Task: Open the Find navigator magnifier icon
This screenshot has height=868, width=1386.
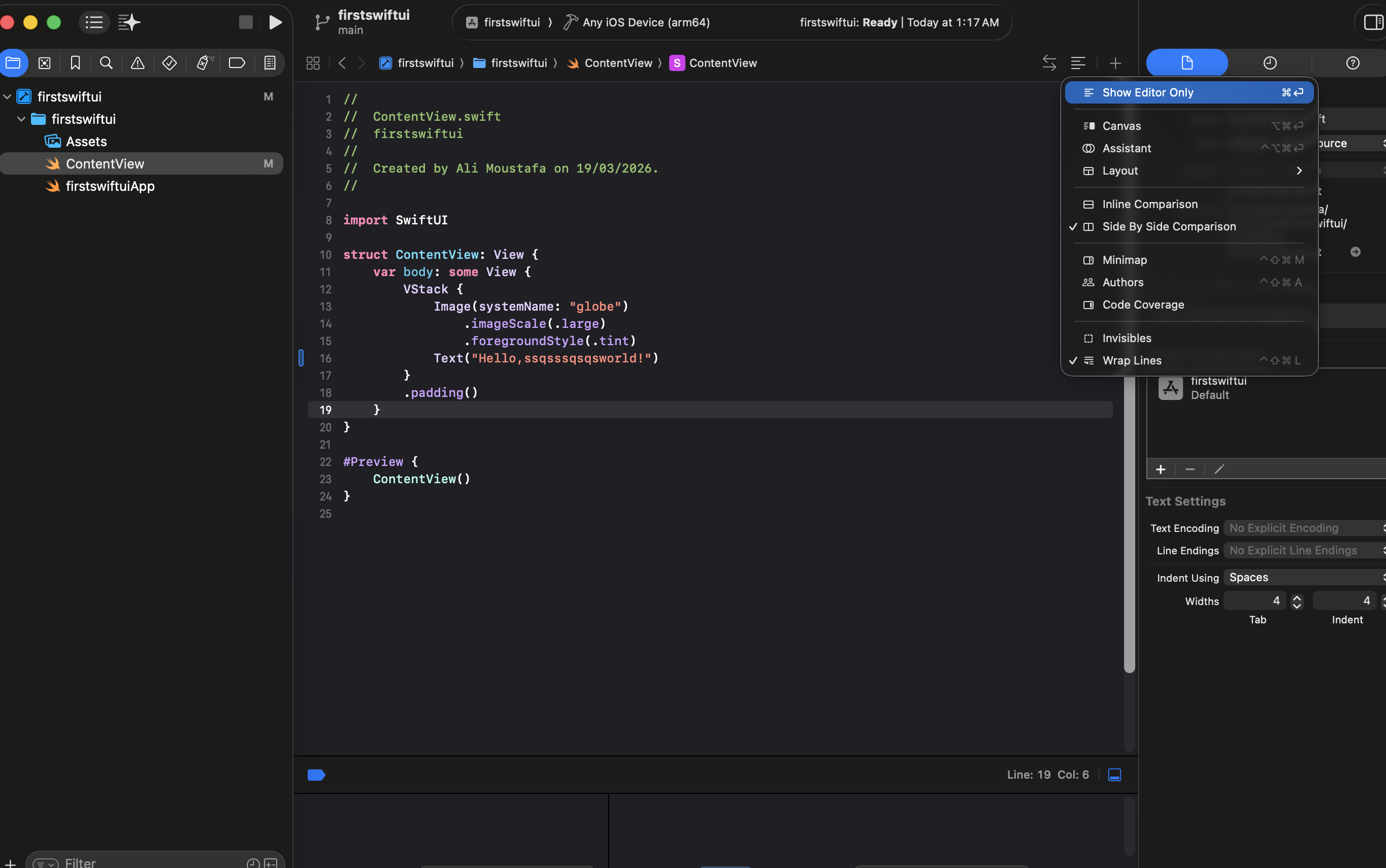Action: [x=106, y=62]
